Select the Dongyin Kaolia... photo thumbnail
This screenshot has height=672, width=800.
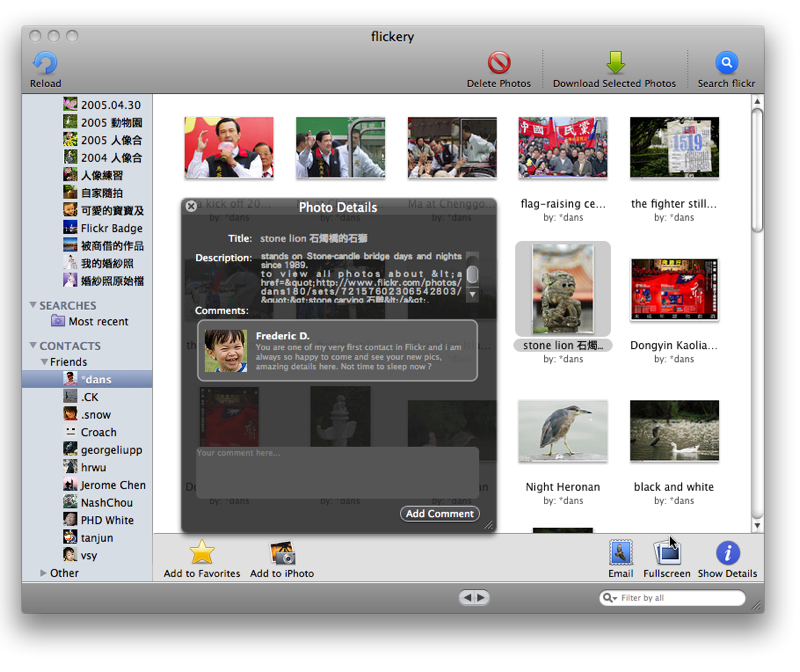point(674,289)
